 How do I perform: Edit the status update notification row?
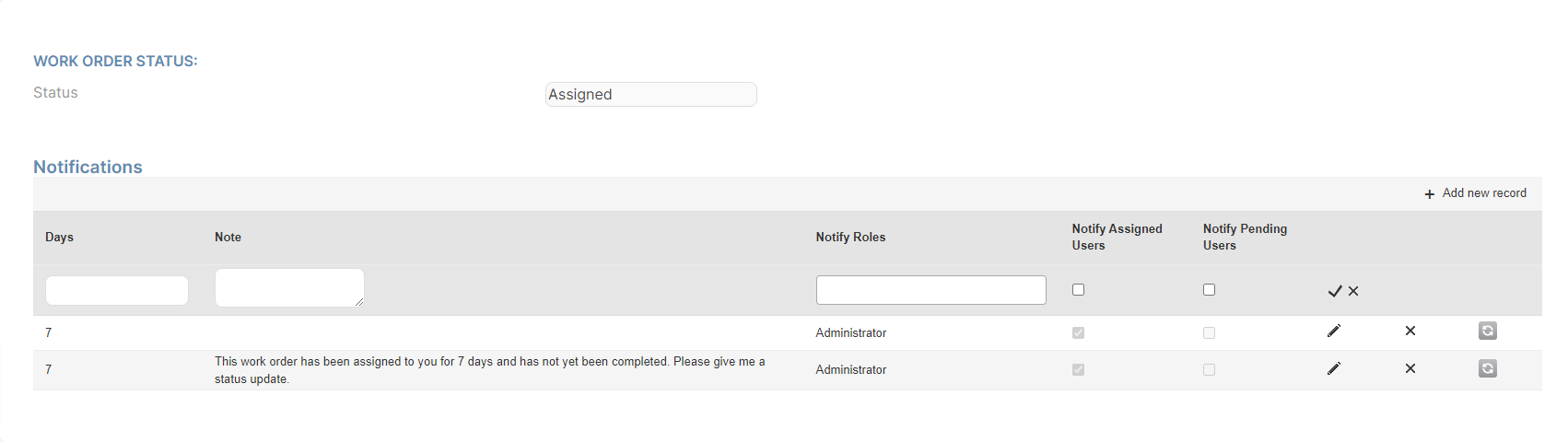point(1333,368)
